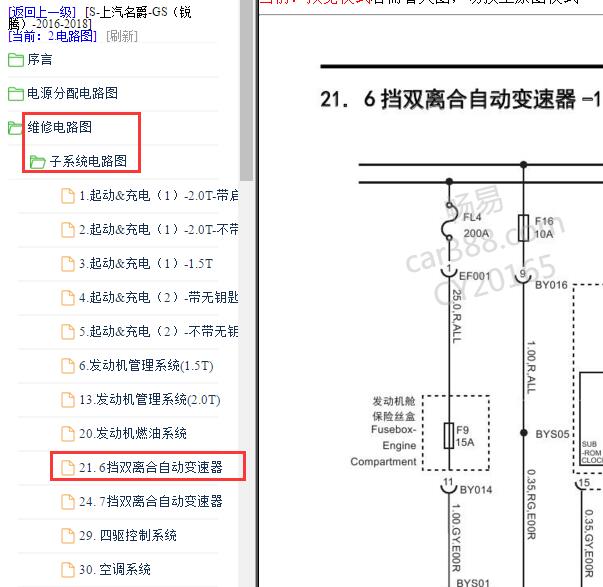This screenshot has width=603, height=587.
Task: Open the S-上汽名爵-GS 2016-2018 link
Action: pyautogui.click(x=100, y=18)
